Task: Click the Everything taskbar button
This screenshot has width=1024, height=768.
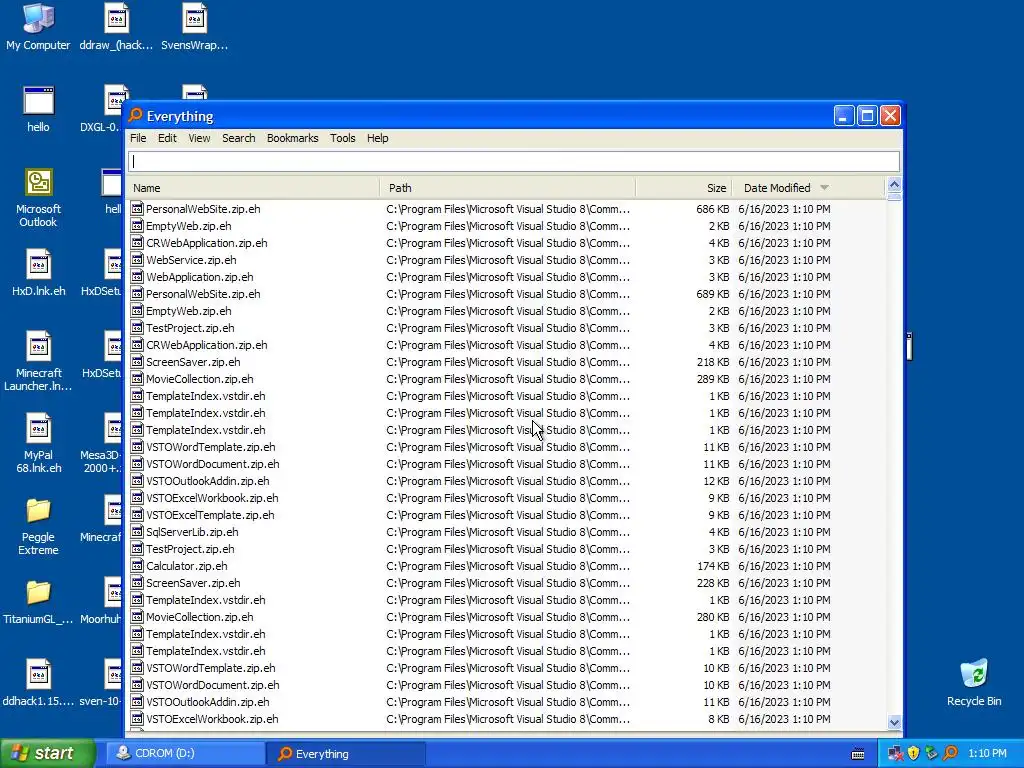Action: point(346,753)
